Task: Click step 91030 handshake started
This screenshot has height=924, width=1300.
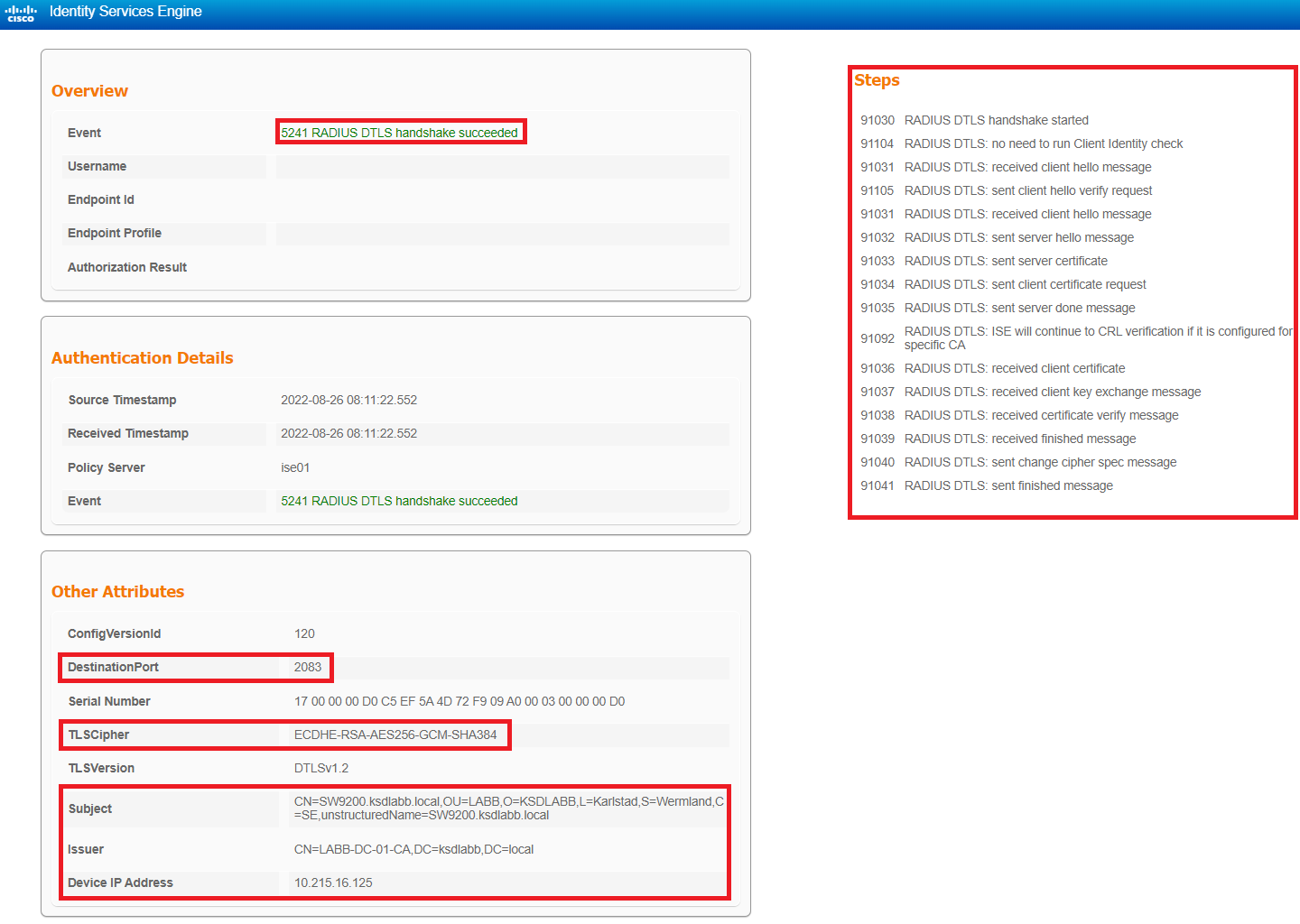Action: pyautogui.click(x=974, y=120)
